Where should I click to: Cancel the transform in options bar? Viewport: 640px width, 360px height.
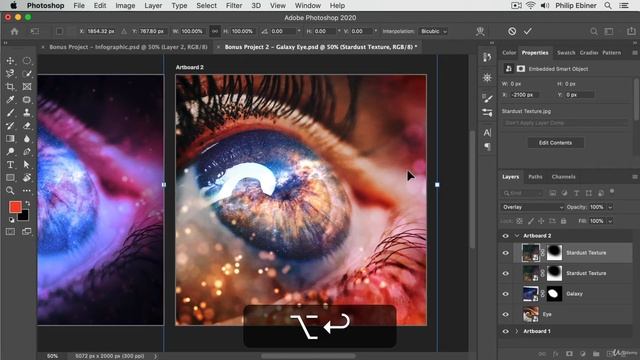(x=512, y=31)
